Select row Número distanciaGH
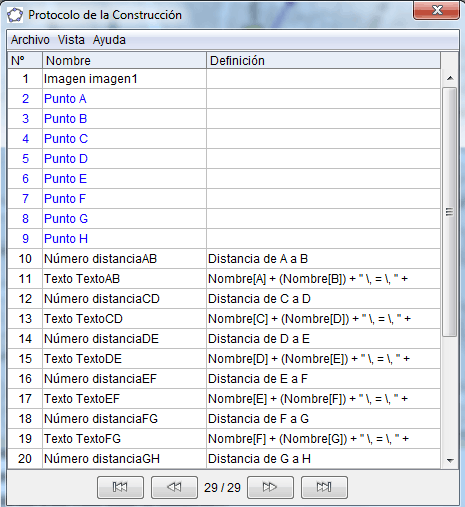Image resolution: width=465 pixels, height=507 pixels. coord(224,459)
